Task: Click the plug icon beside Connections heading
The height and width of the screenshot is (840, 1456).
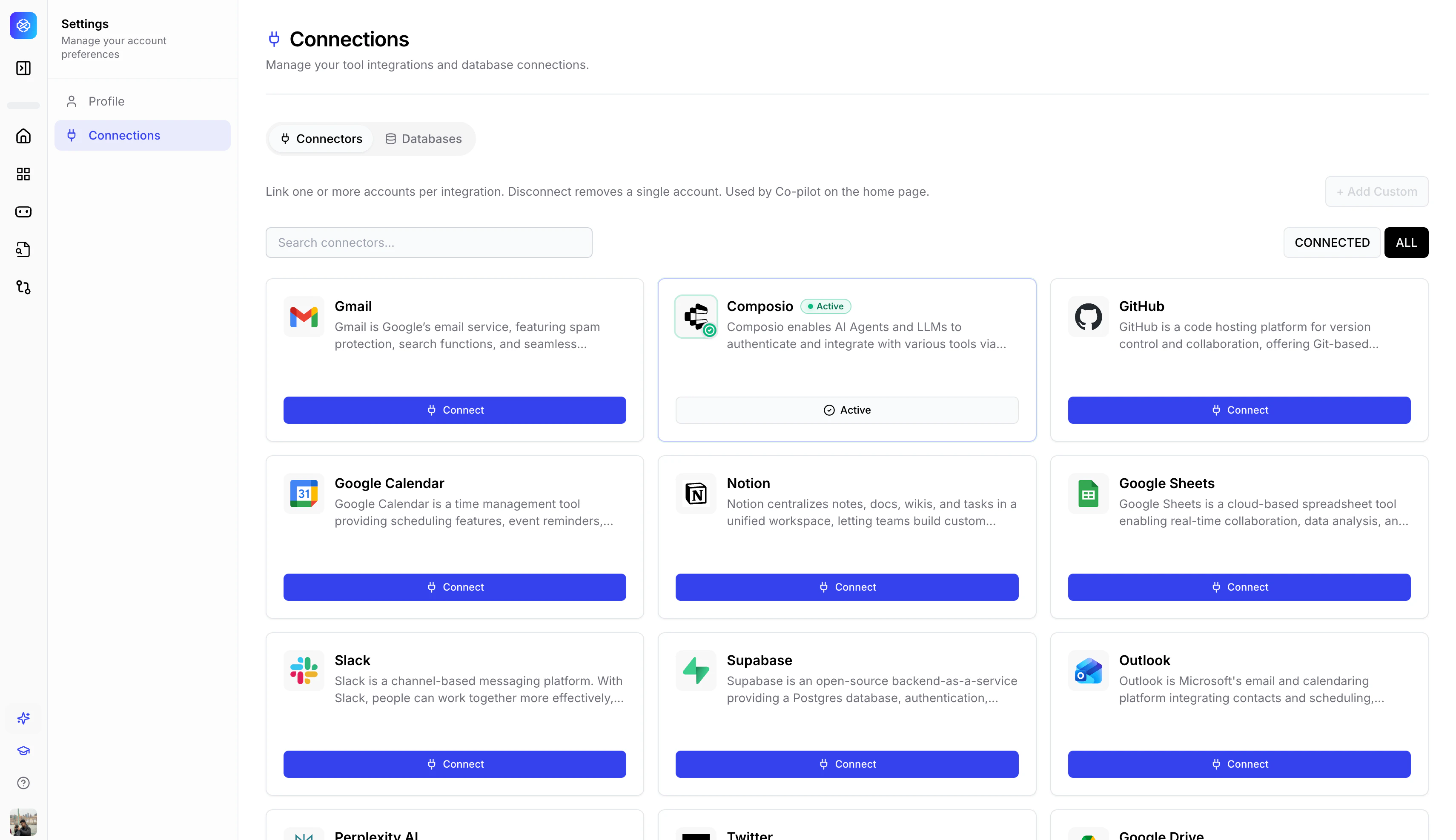Action: coord(274,39)
